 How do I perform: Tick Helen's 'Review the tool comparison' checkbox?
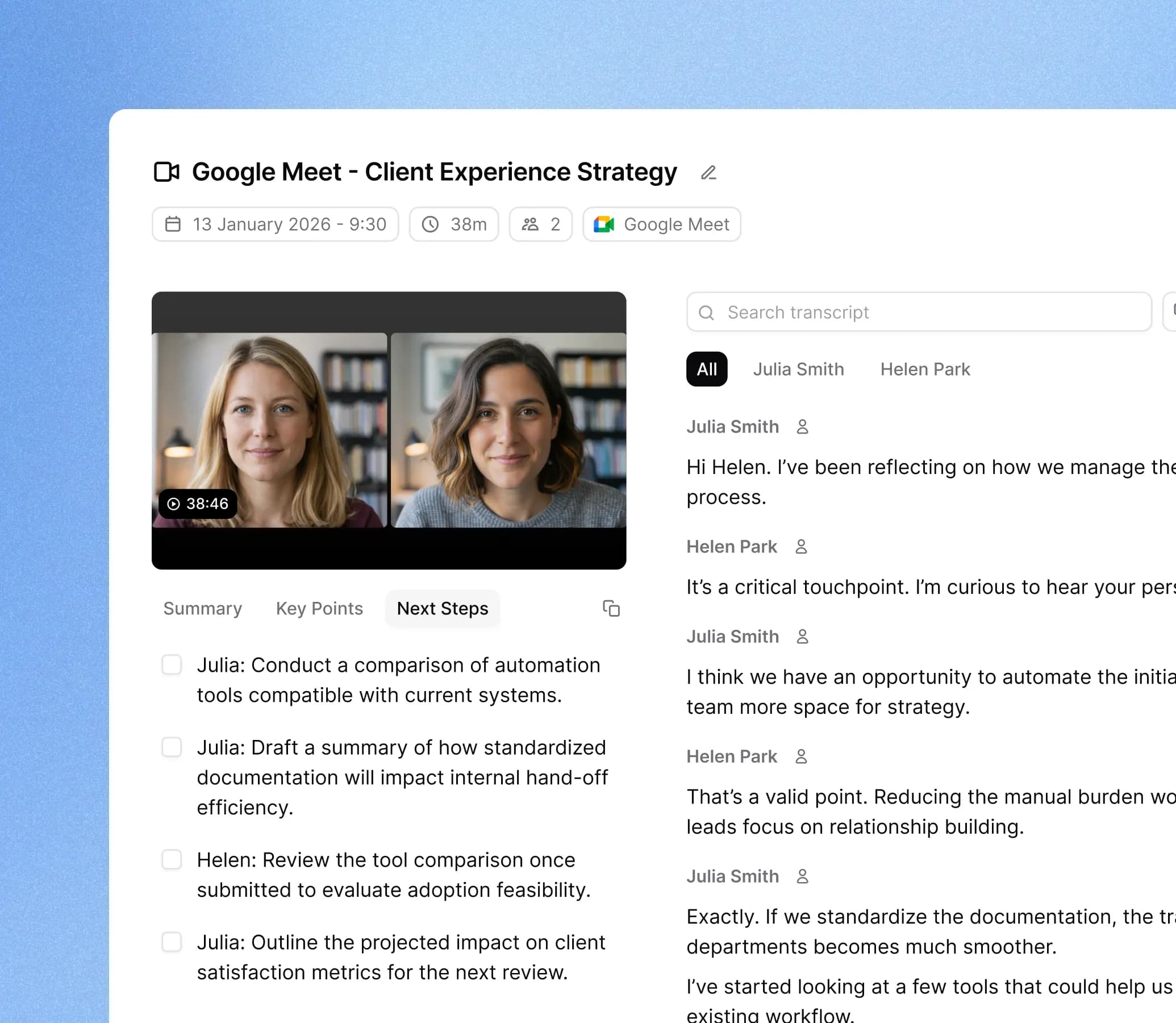(172, 859)
